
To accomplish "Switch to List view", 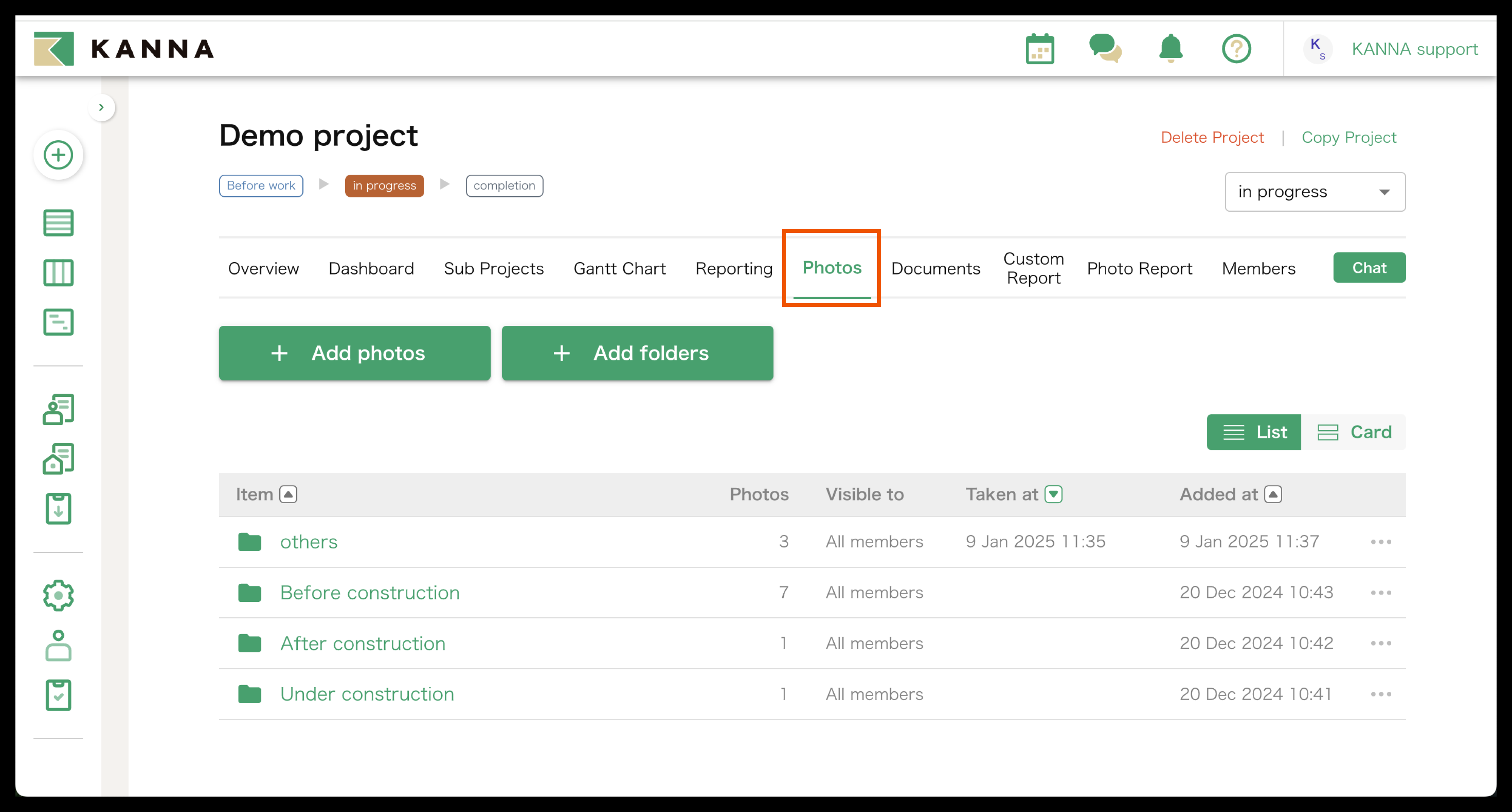I will 1254,432.
